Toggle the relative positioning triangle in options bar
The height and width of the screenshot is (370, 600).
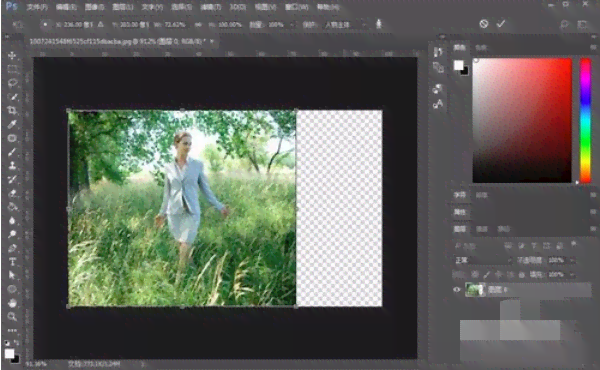click(101, 24)
